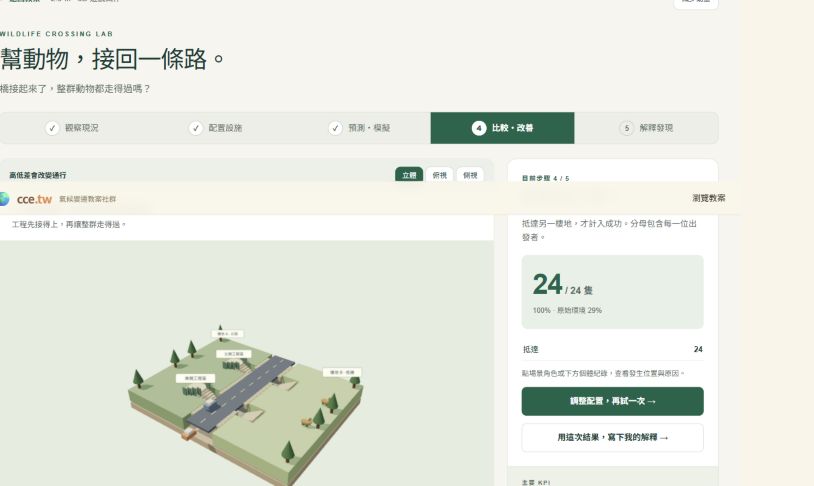Click the globe logo icon
Image resolution: width=814 pixels, height=486 pixels.
(4, 199)
